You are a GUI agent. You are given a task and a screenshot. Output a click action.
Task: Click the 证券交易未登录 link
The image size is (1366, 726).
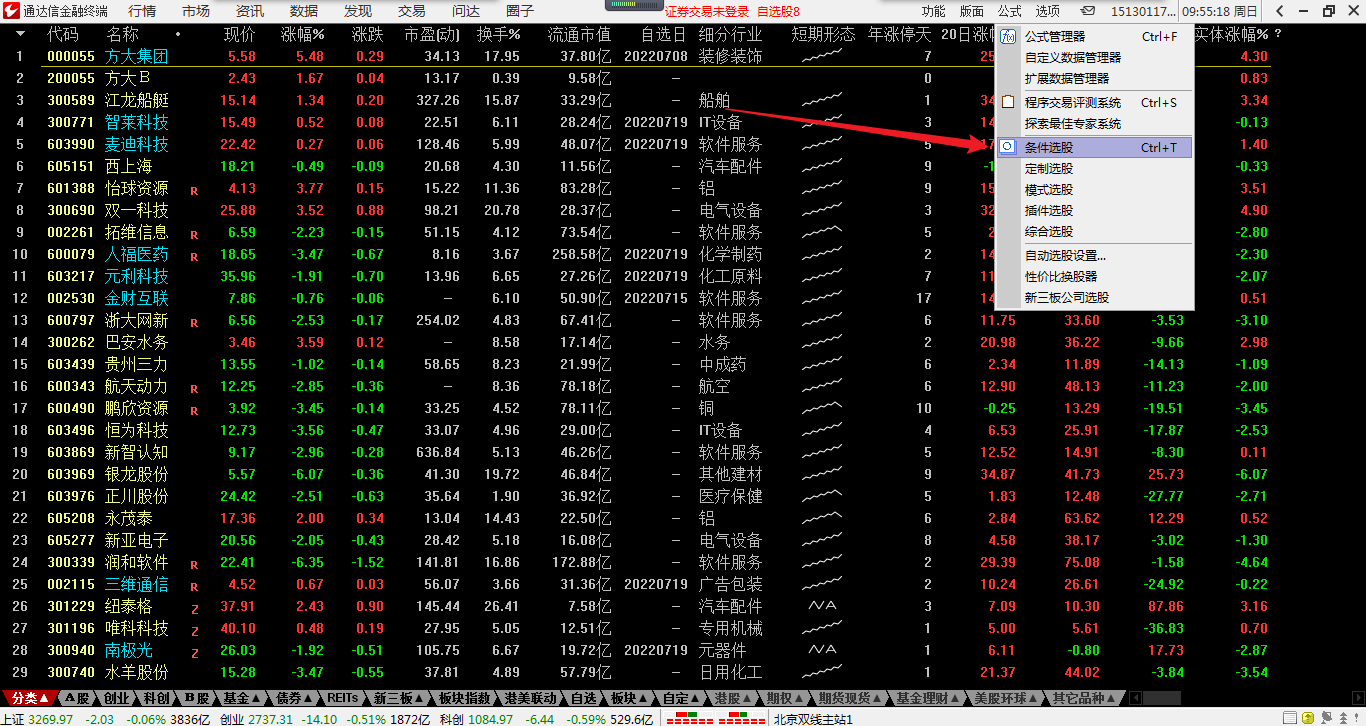[706, 11]
